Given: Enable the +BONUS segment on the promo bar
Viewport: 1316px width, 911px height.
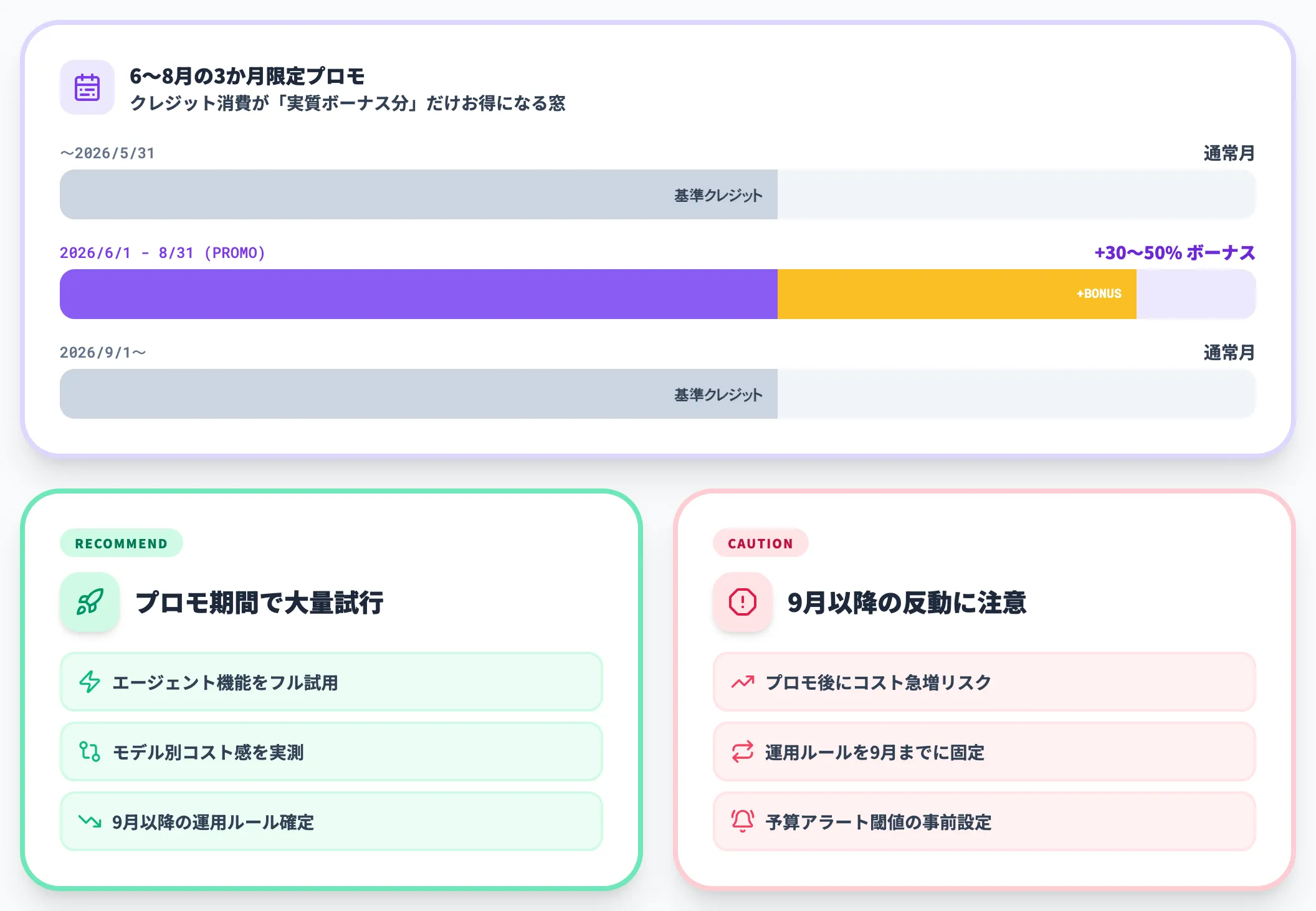Looking at the screenshot, I should coord(956,293).
